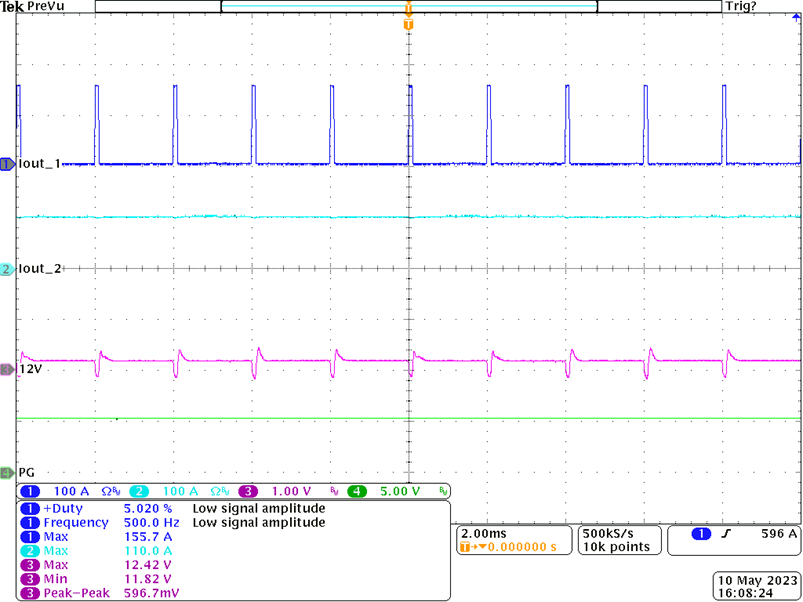Click the date 10 May 2023
Screen dimensions: 803x602
757,580
